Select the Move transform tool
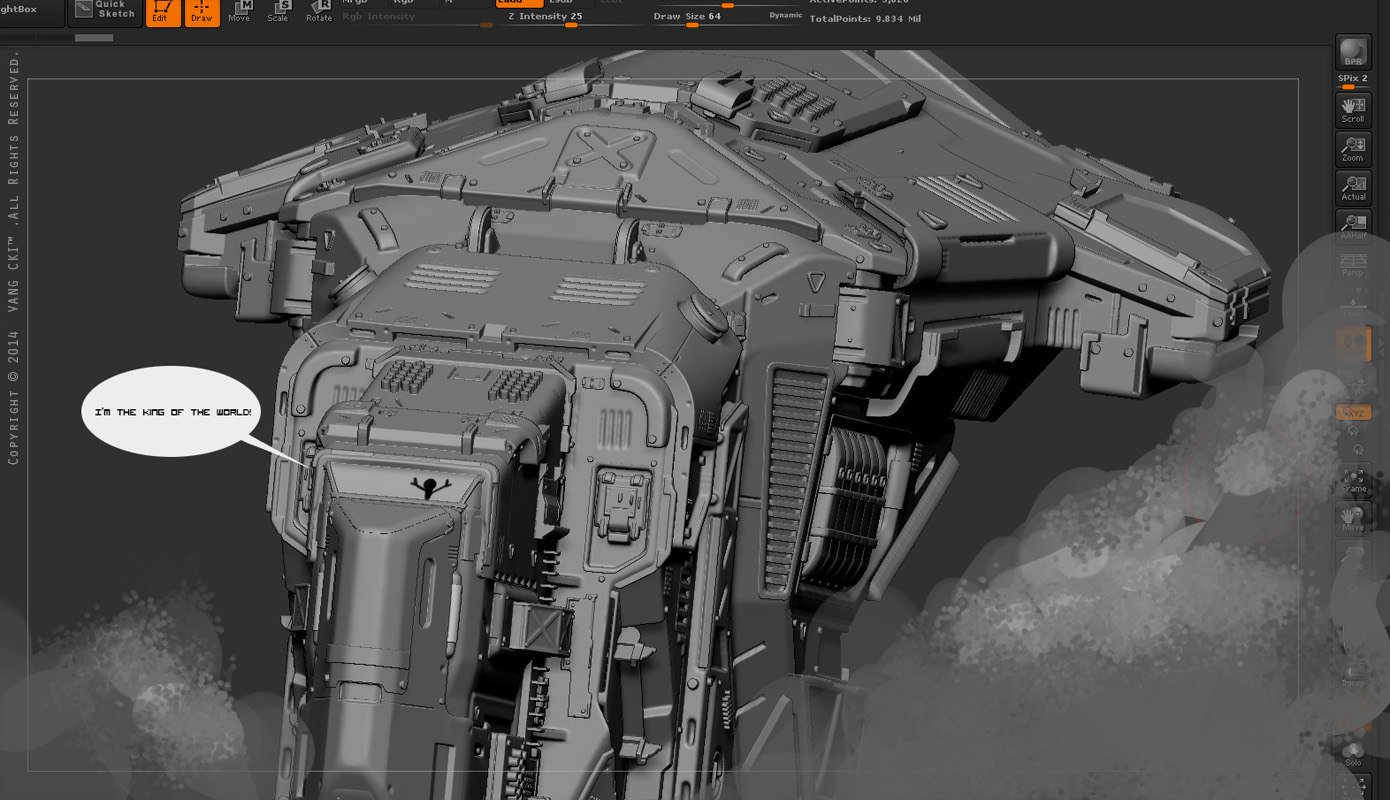 pyautogui.click(x=240, y=12)
